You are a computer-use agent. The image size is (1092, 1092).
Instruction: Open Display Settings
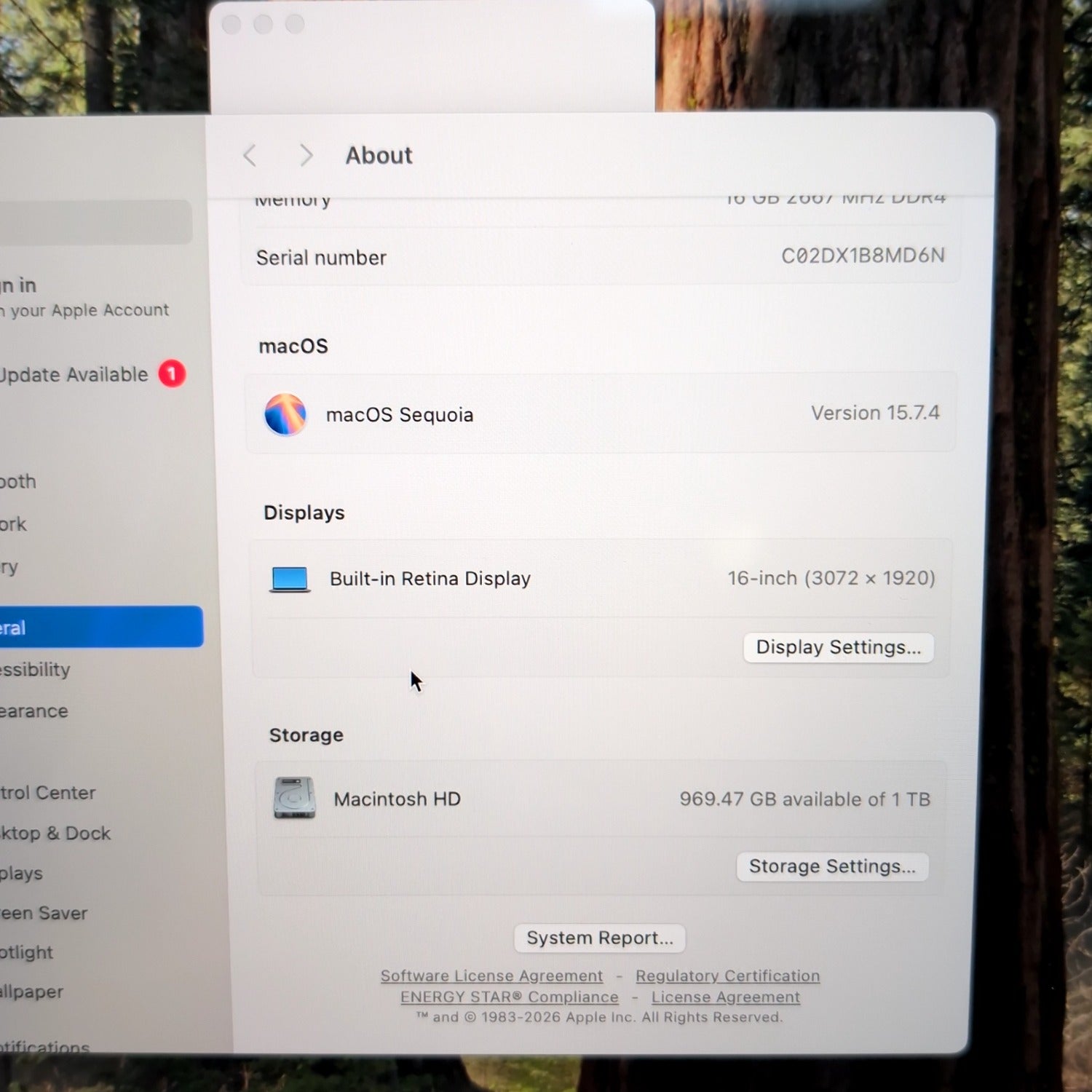point(838,647)
